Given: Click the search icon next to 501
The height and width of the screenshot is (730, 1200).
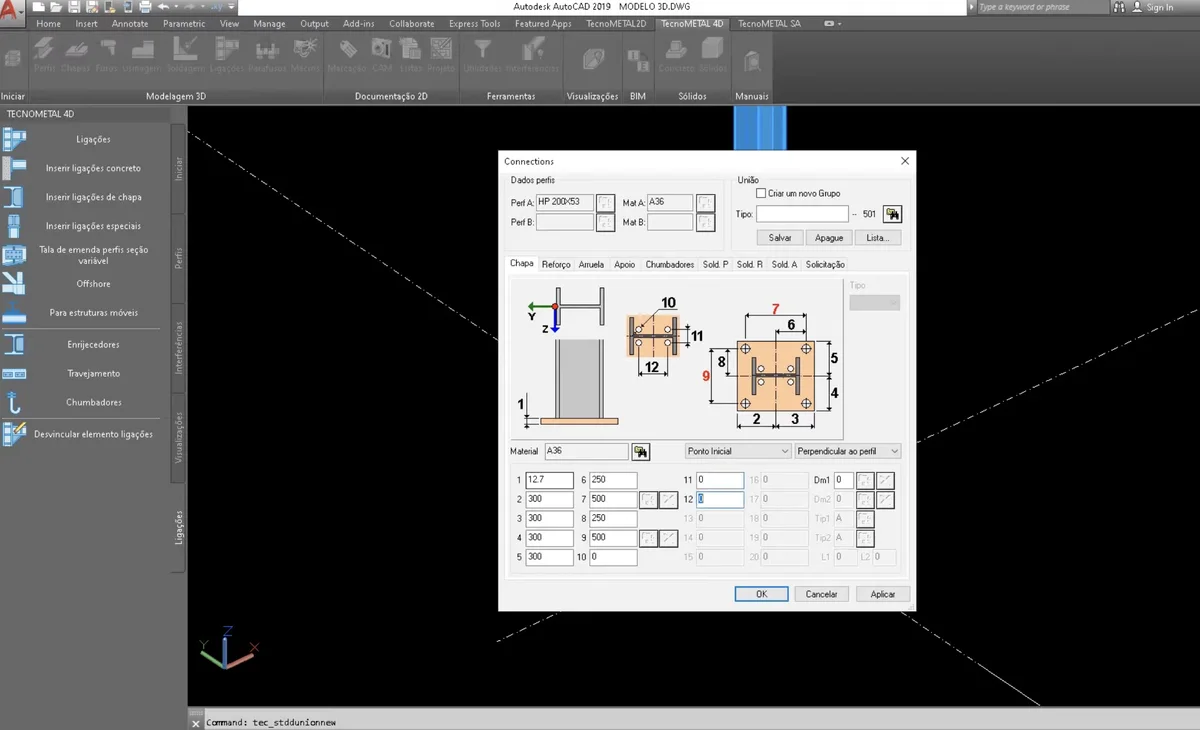Looking at the screenshot, I should click(x=891, y=213).
